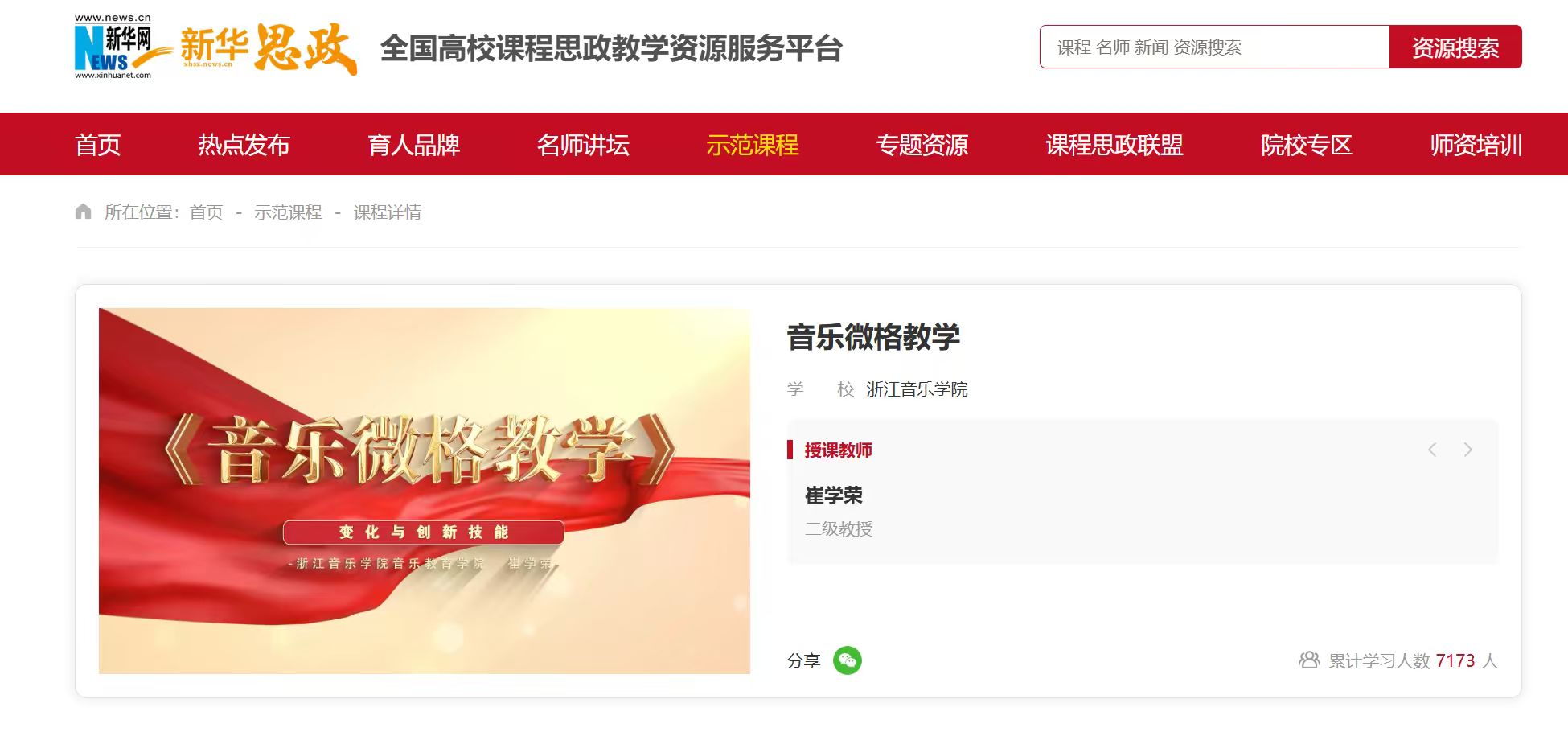Click the Xinhuanet news logo
Screen dimensions: 1568x736
coord(113,47)
